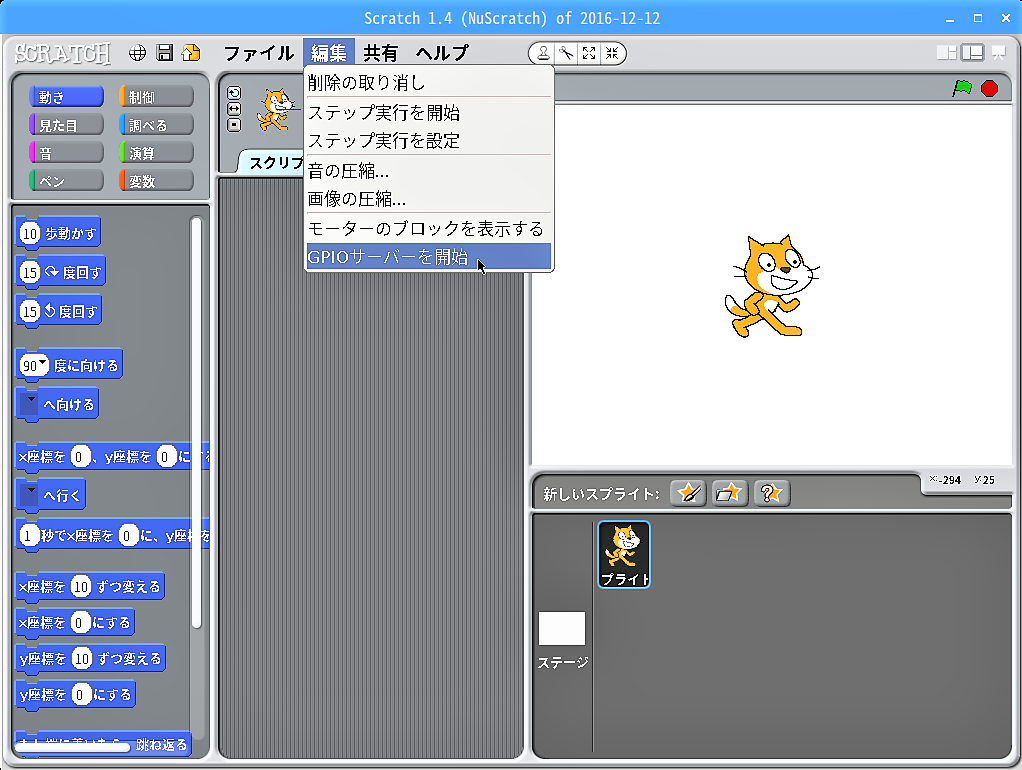Select the 音 block category
The height and width of the screenshot is (770, 1022).
[x=66, y=153]
